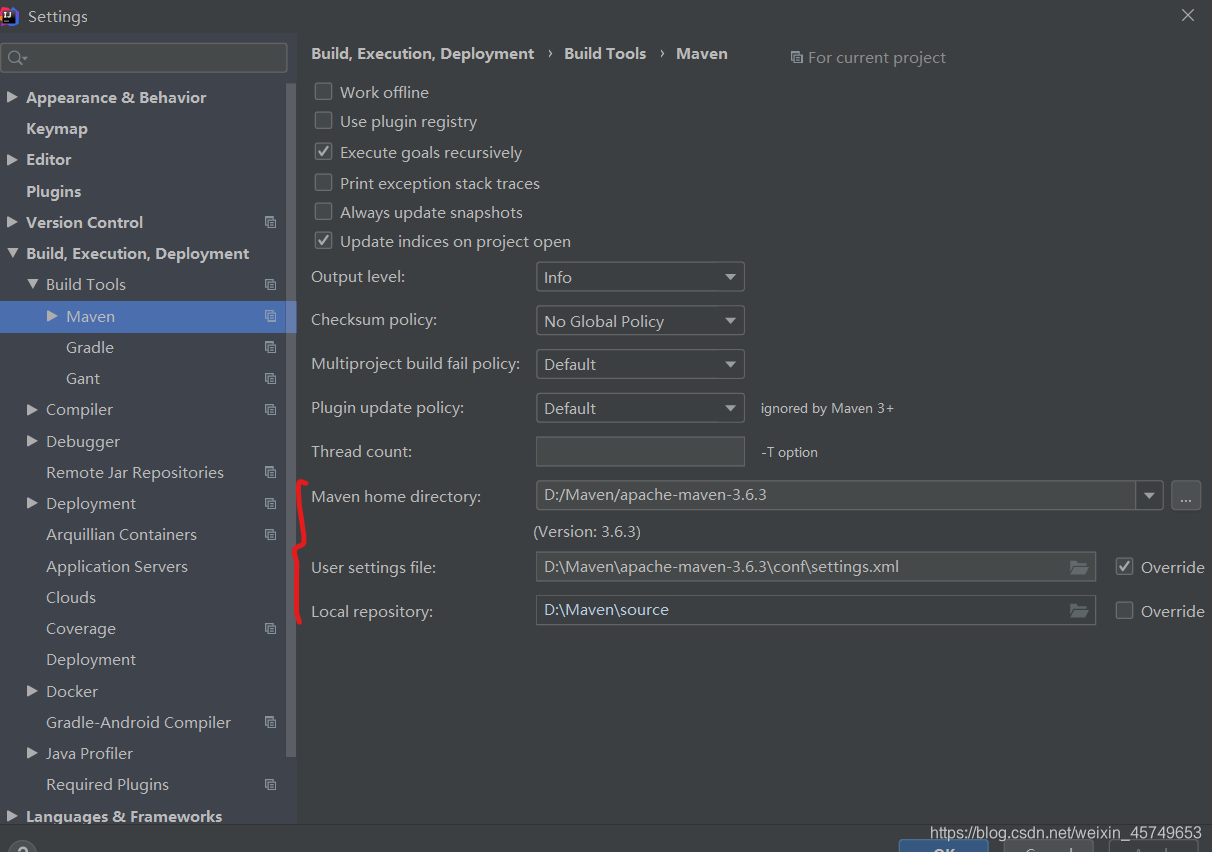
Task: Click the IntelliJ logo in the title bar
Action: [10, 15]
